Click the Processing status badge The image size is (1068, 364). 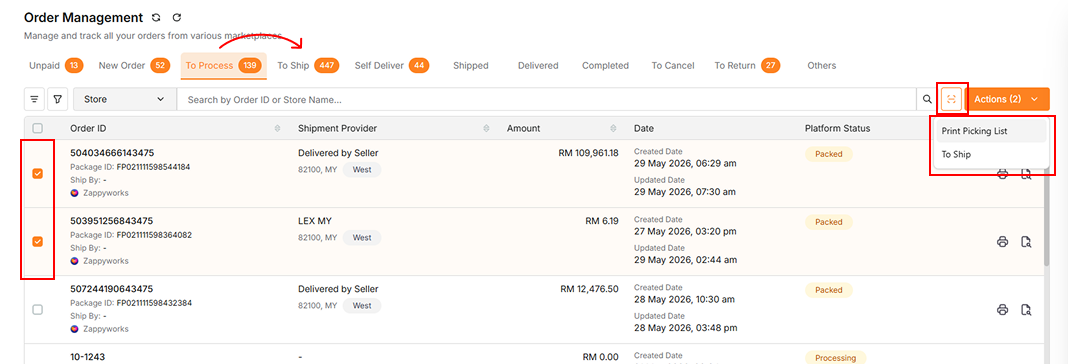[x=835, y=358]
